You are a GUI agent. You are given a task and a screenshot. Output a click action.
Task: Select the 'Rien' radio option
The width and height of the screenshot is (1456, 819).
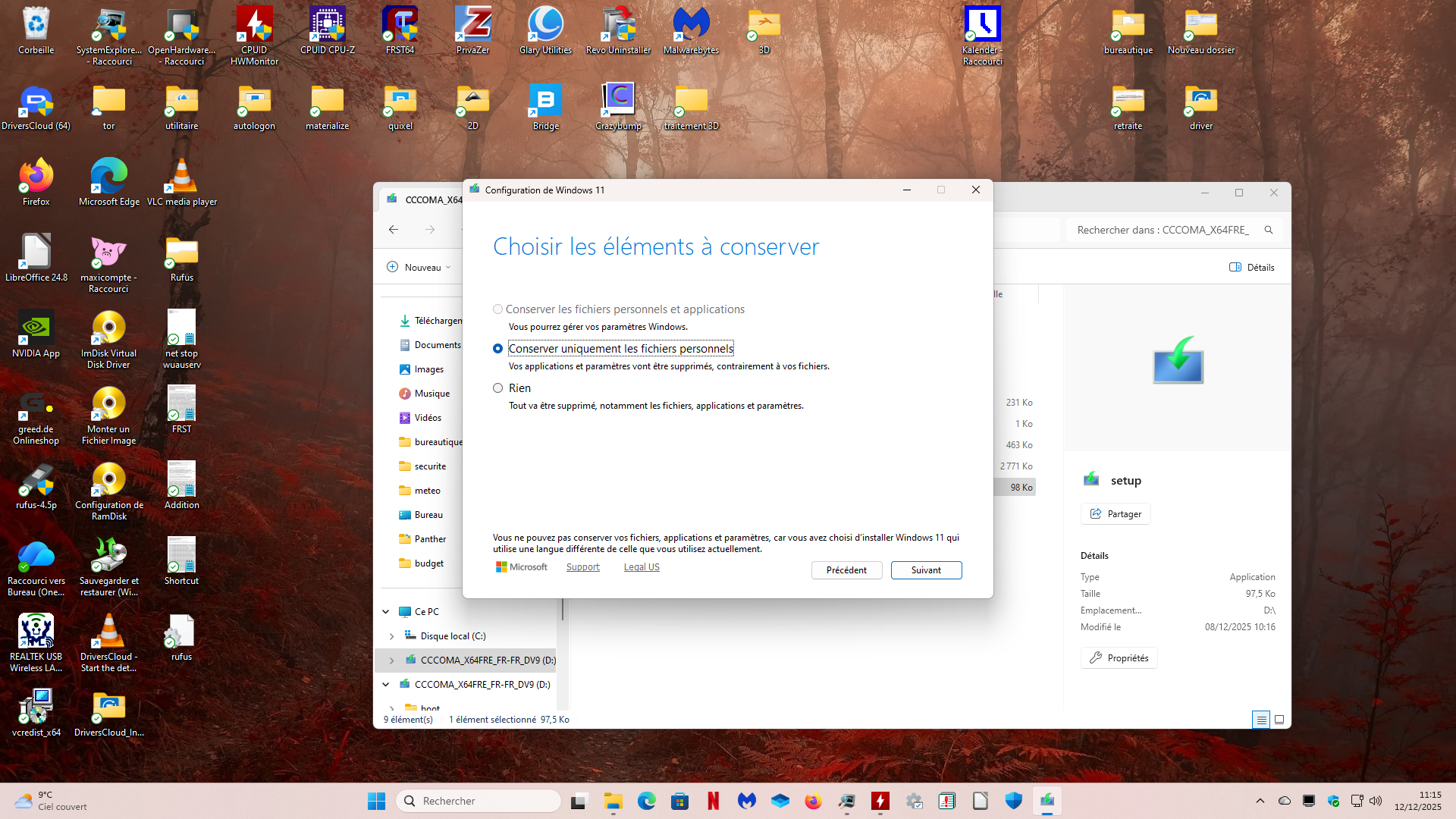click(497, 388)
